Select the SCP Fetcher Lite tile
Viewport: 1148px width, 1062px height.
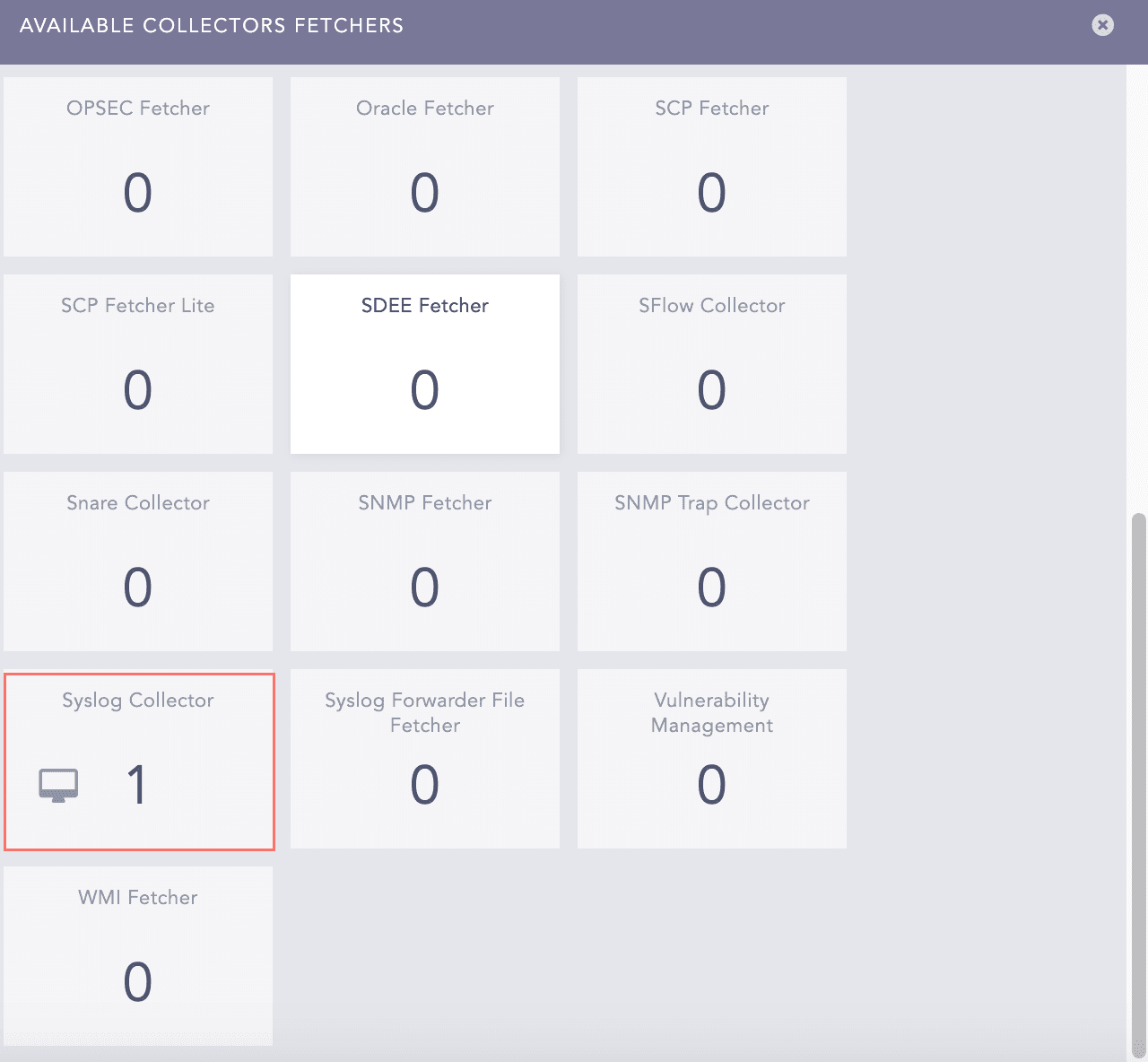[138, 364]
